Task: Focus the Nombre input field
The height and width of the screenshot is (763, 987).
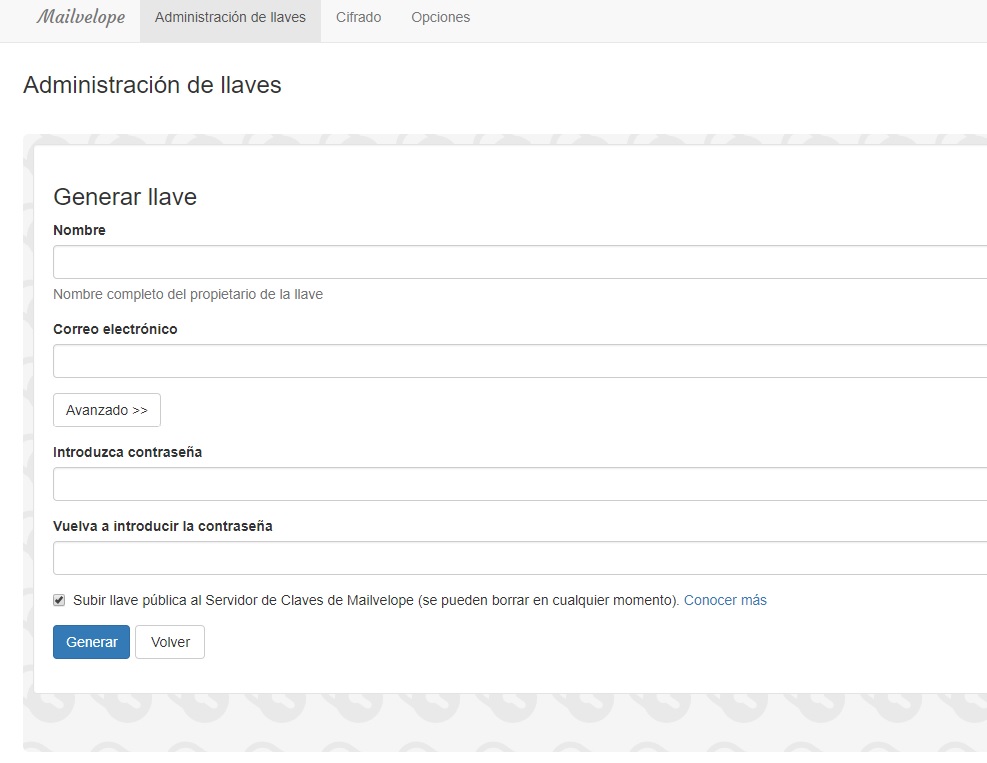Action: [400, 261]
